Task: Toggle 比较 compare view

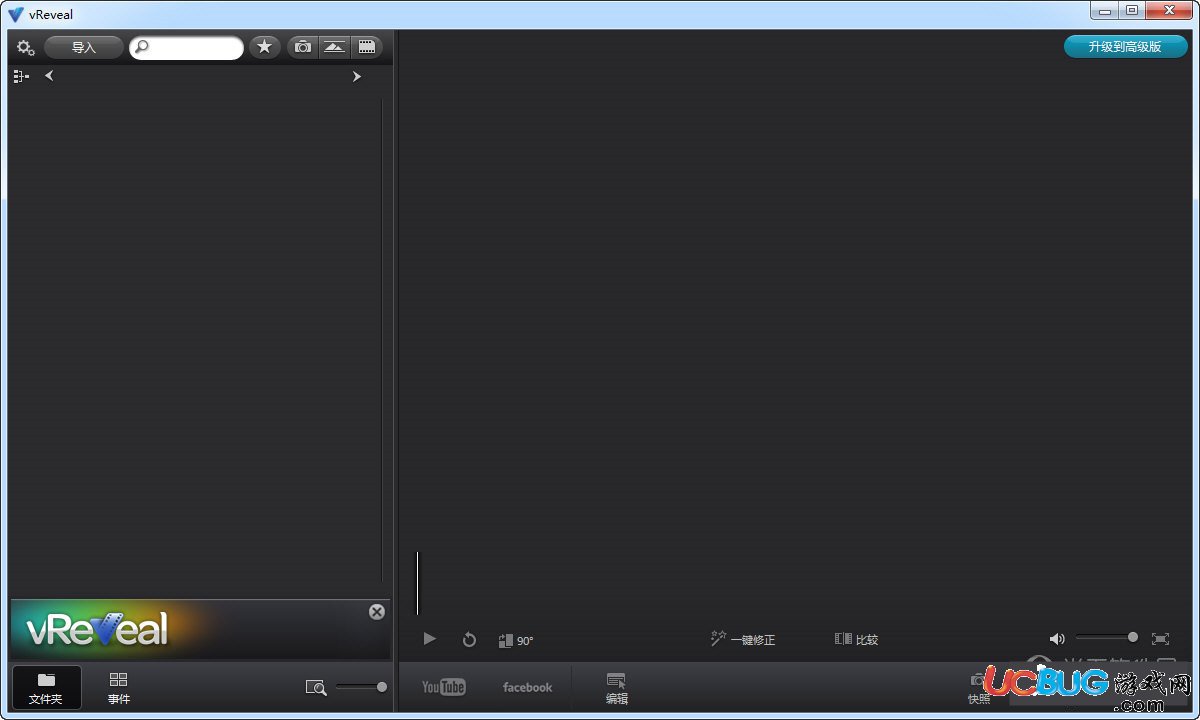Action: pos(856,639)
